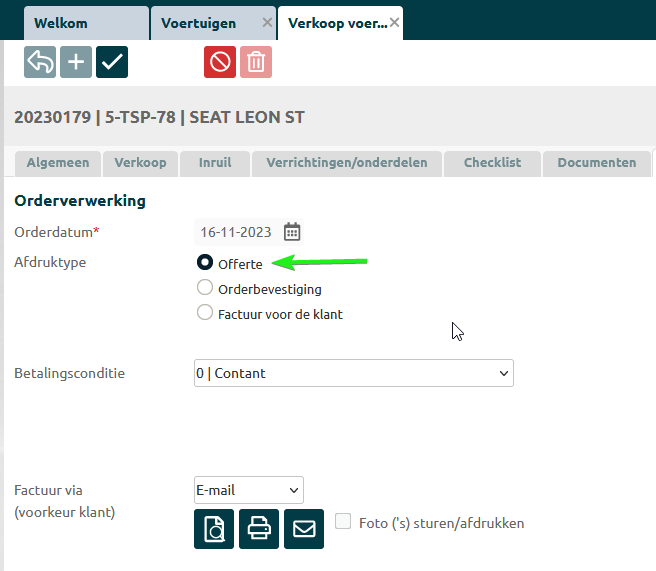Open the Factuur via E-mail dropdown
This screenshot has width=656, height=571.
(248, 490)
